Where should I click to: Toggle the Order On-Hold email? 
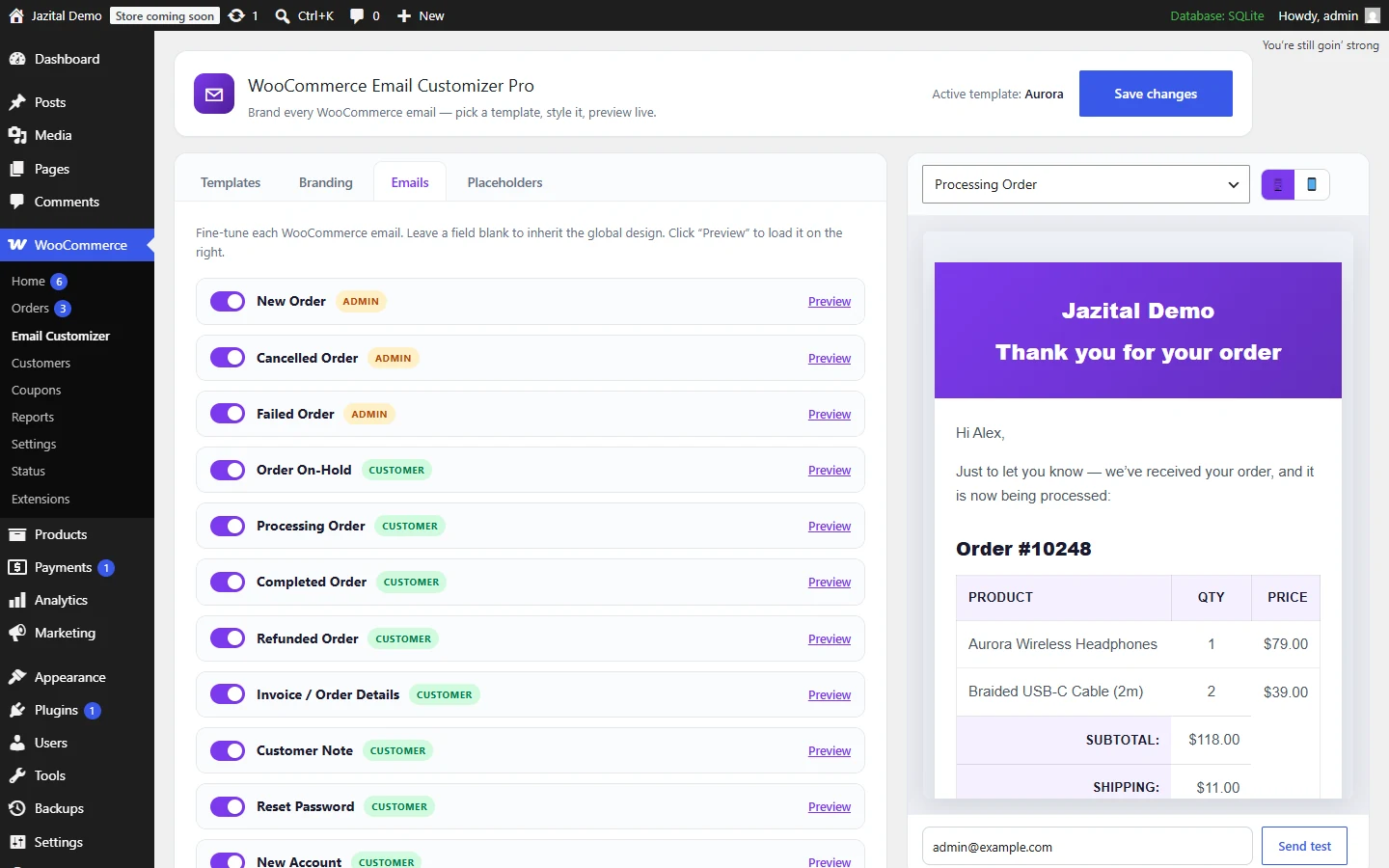pos(228,470)
